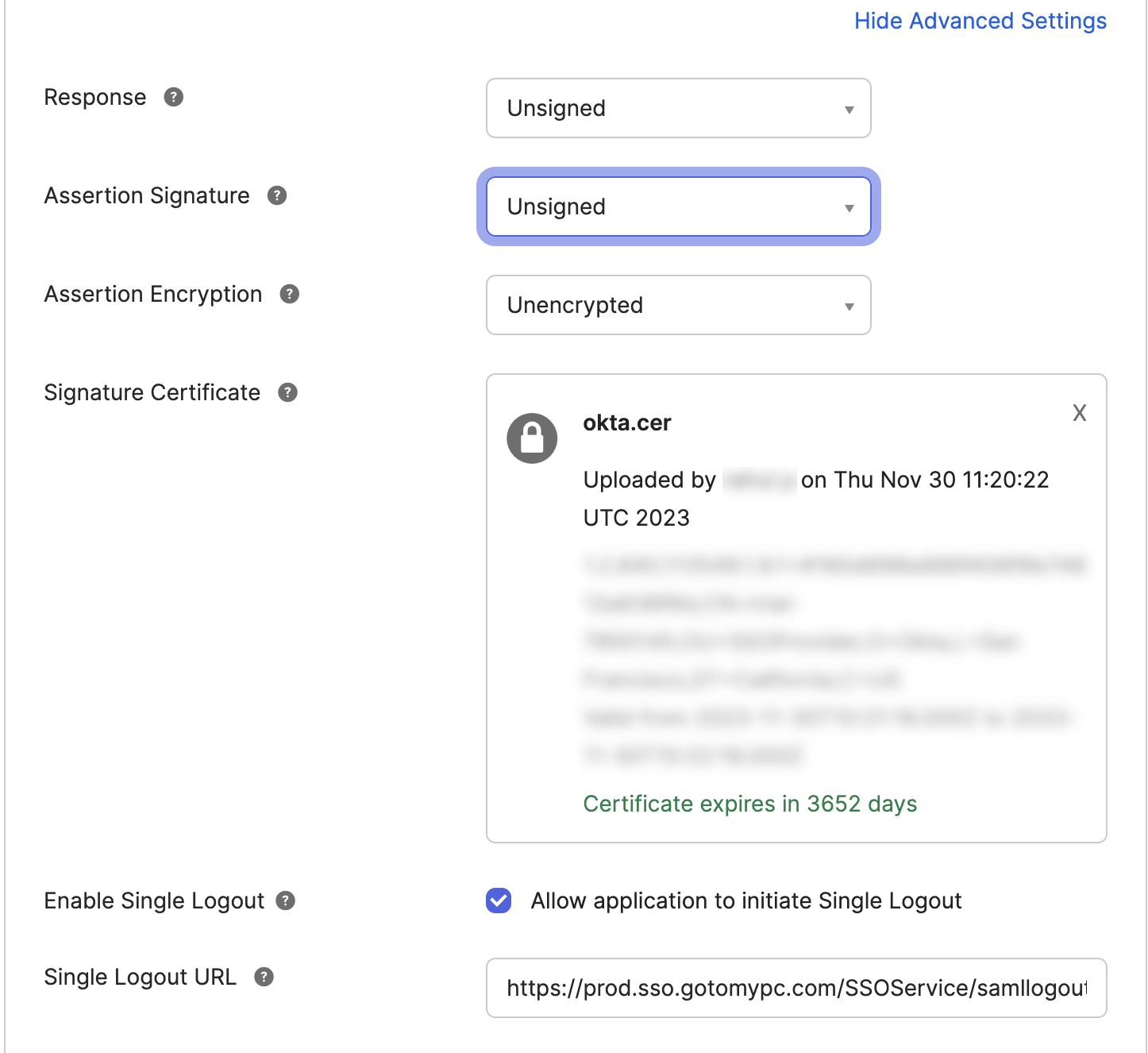
Task: Click the lock icon on the okta.cer certificate
Action: click(532, 438)
